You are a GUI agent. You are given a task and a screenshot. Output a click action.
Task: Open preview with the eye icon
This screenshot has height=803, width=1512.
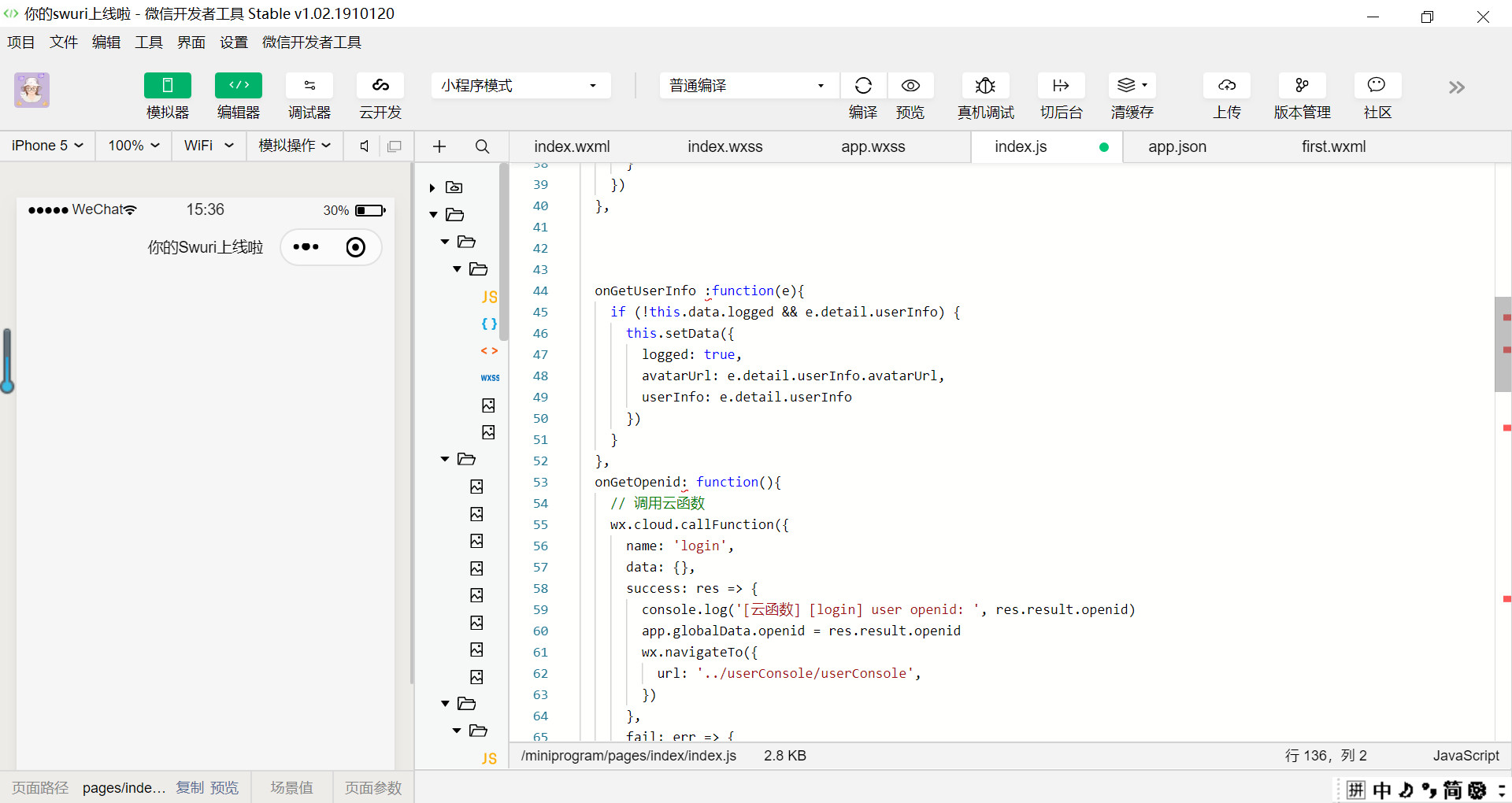click(x=910, y=86)
